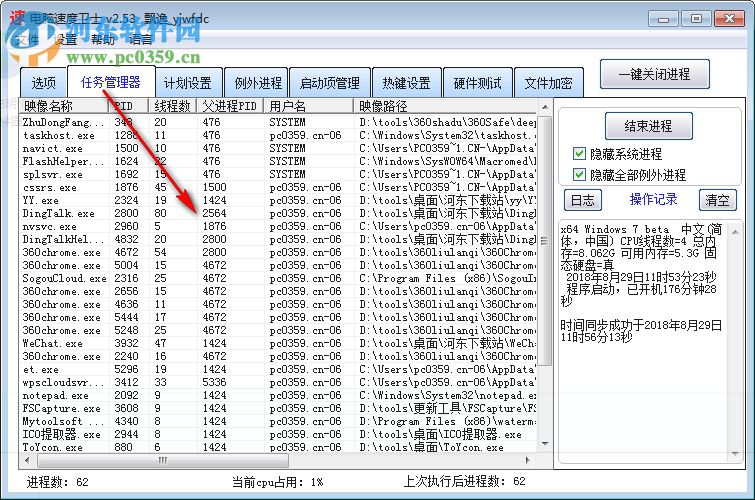Viewport: 755px width, 500px height.
Task: Open the 选项 tab
Action: (43, 83)
